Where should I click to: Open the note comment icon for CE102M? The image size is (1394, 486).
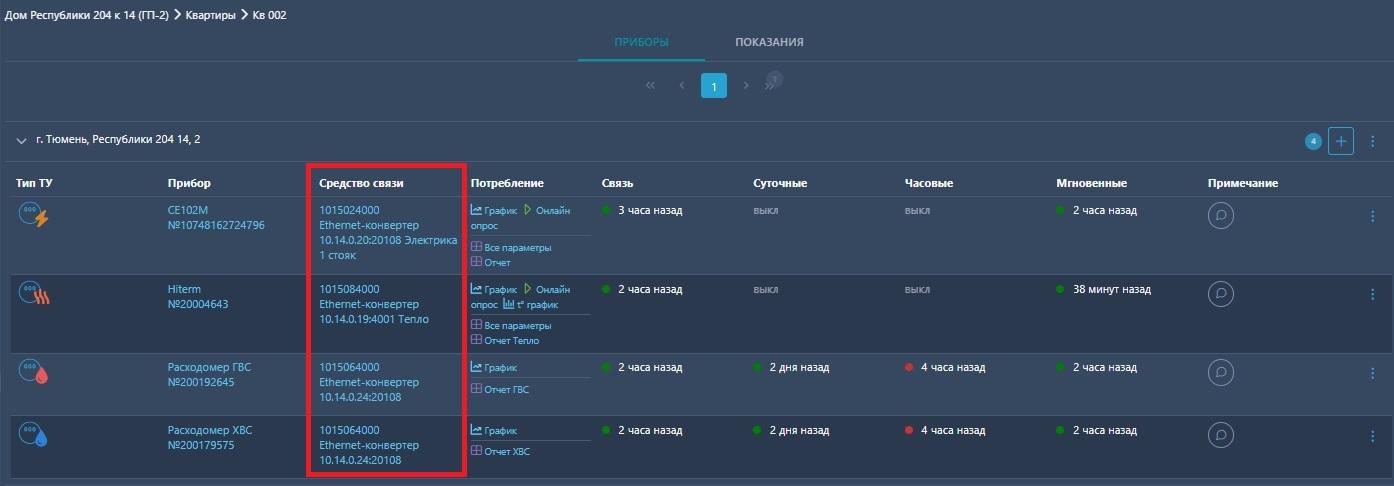[1220, 215]
